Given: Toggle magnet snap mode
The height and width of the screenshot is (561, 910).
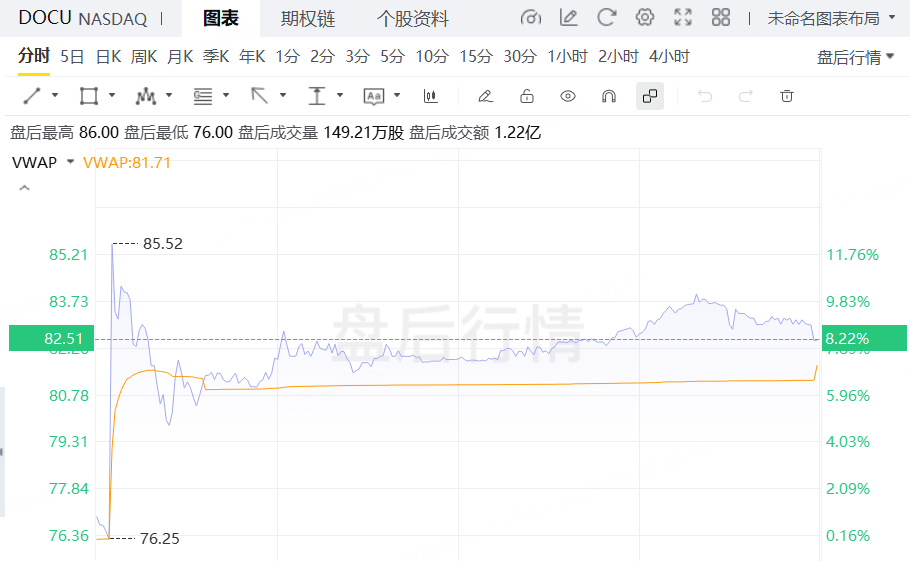Looking at the screenshot, I should coord(608,96).
